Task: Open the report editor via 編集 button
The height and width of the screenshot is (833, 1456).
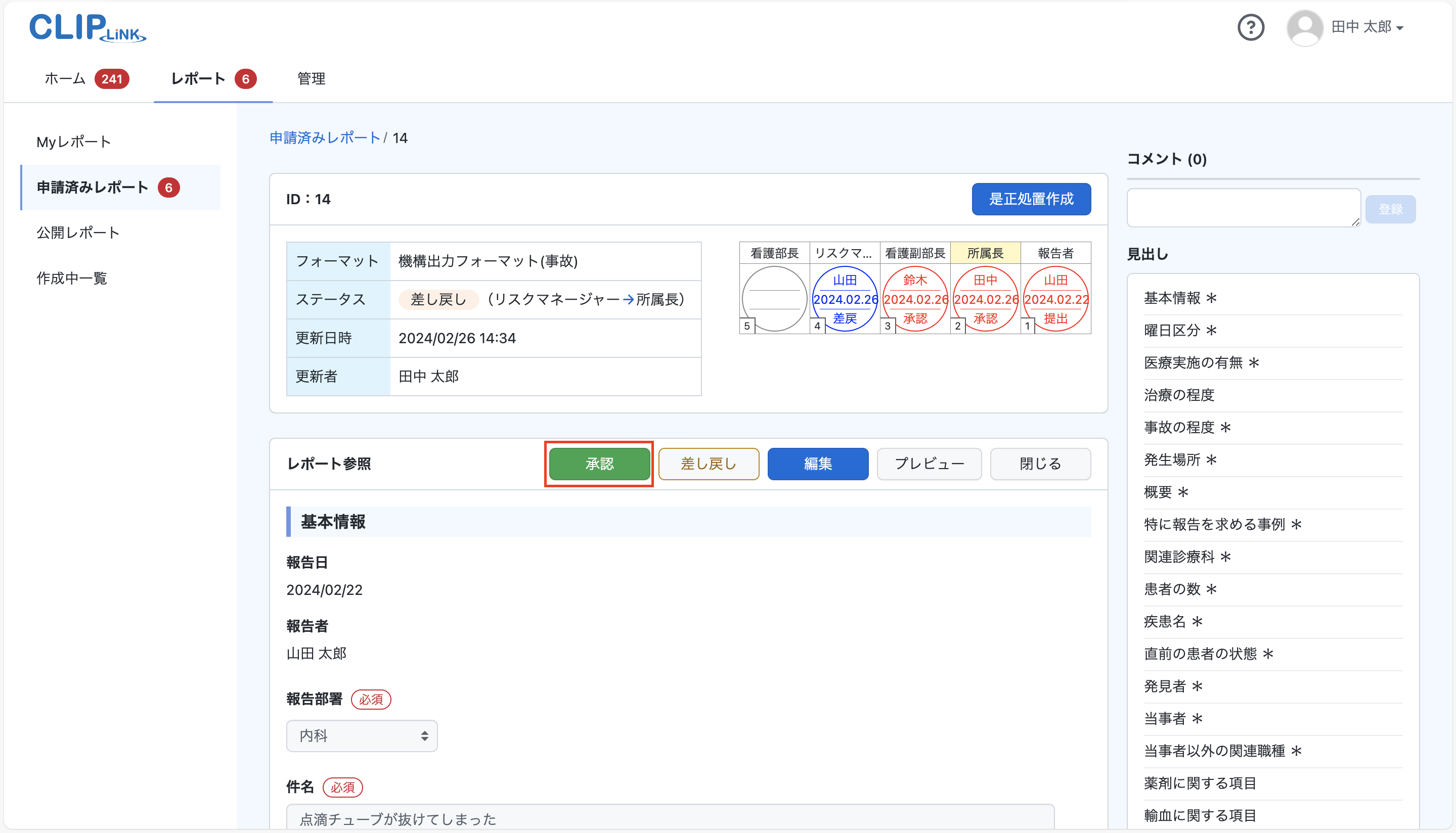Action: [x=818, y=464]
